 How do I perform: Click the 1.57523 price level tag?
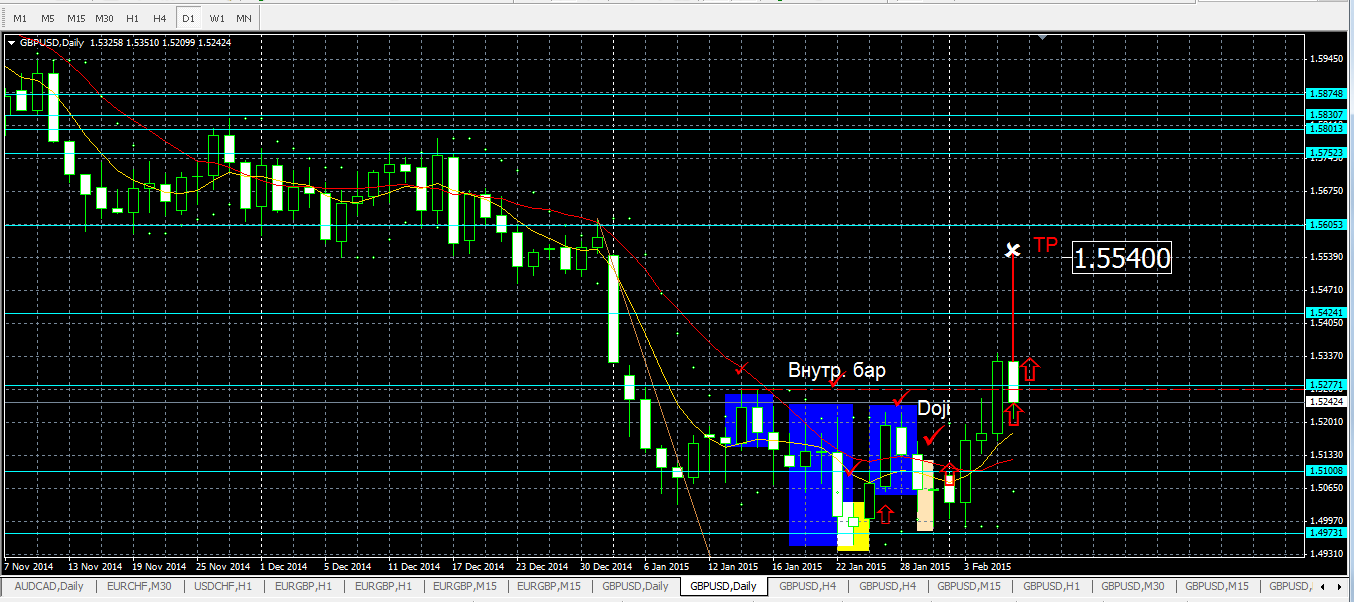coord(1327,153)
